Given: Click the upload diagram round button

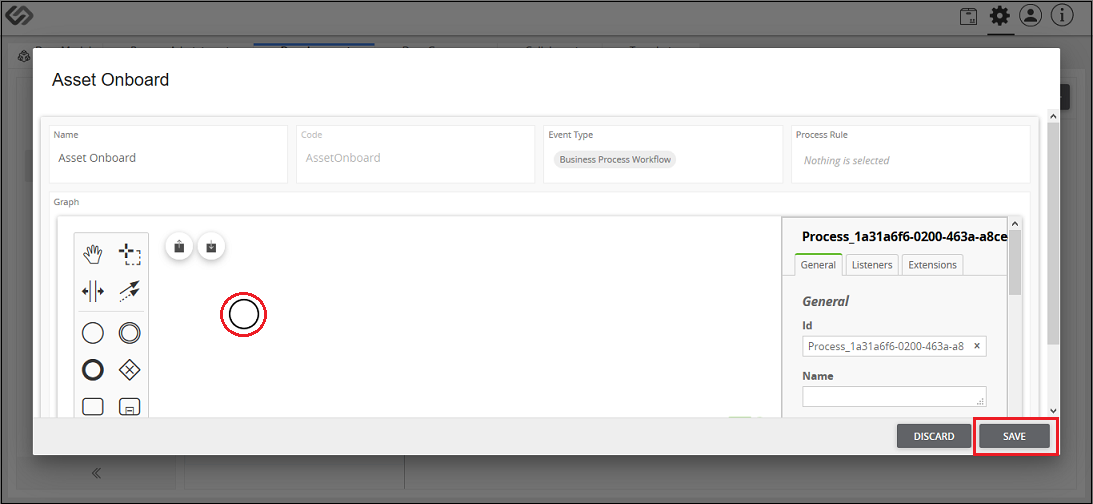Looking at the screenshot, I should [179, 246].
